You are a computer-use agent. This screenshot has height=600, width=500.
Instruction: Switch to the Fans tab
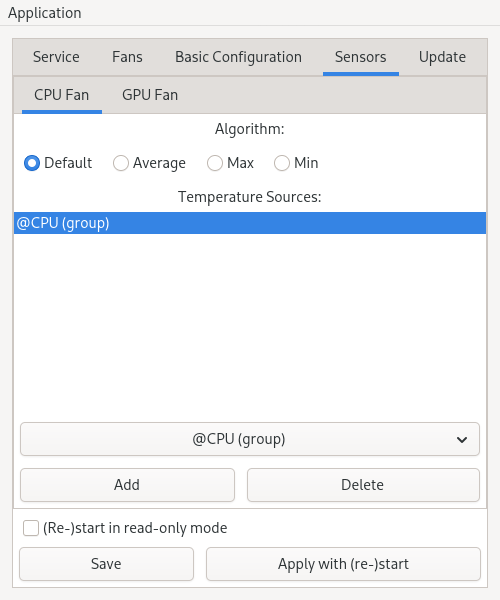click(127, 57)
